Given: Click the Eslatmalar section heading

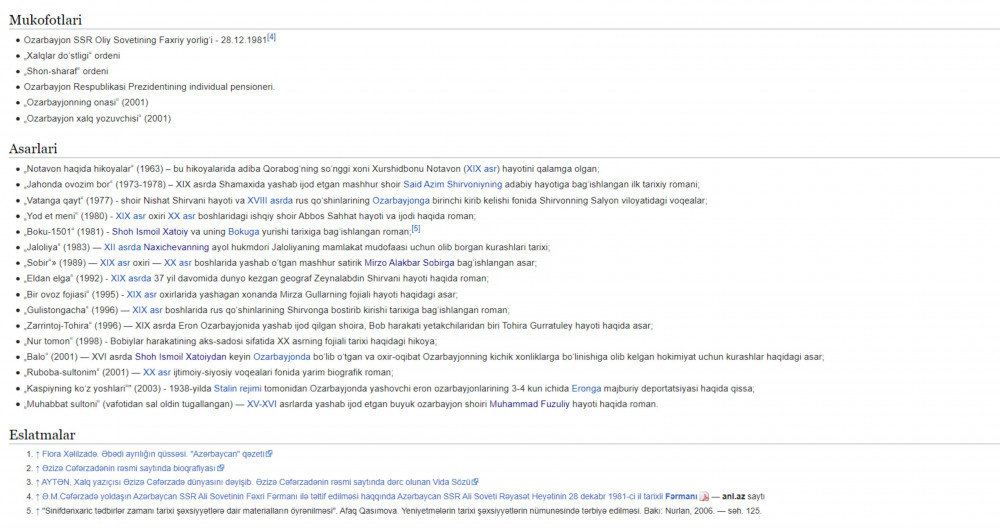Looking at the screenshot, I should pyautogui.click(x=42, y=435).
